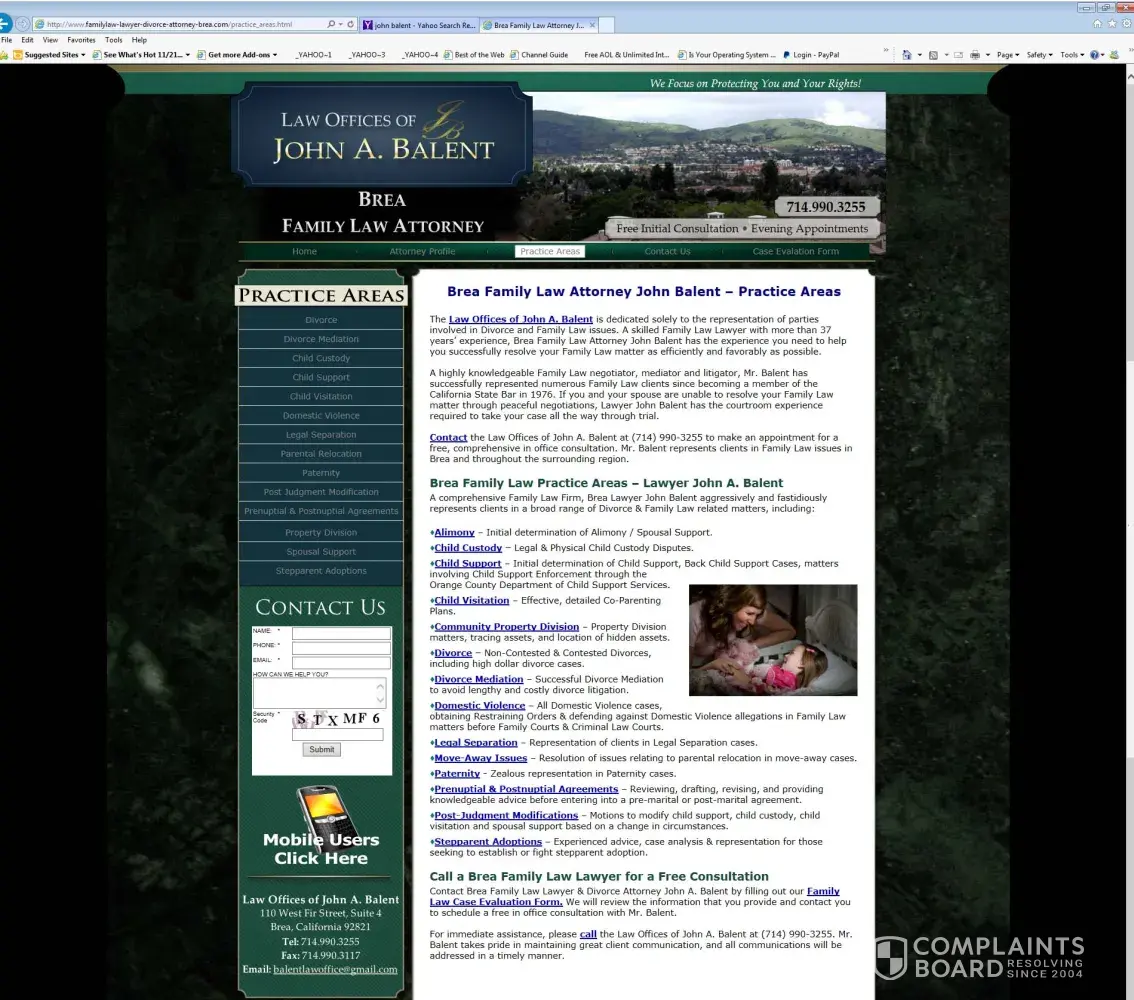Select Divorce in Practice Areas sidebar
Image resolution: width=1134 pixels, height=1000 pixels.
(321, 320)
